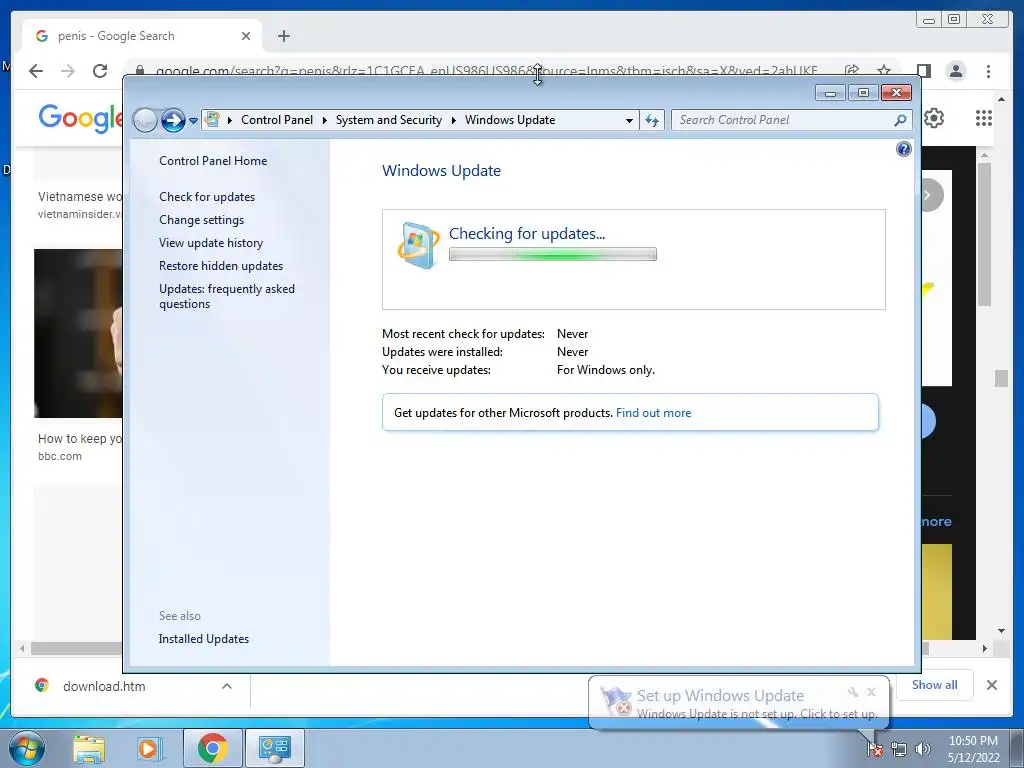Viewport: 1024px width, 768px height.
Task: Select Windows Update breadcrumb
Action: point(510,120)
